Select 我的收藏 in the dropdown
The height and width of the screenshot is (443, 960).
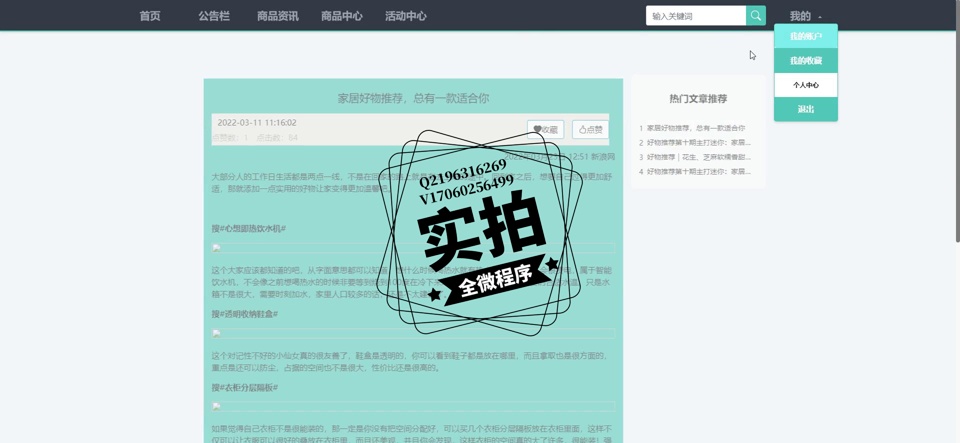coord(805,60)
